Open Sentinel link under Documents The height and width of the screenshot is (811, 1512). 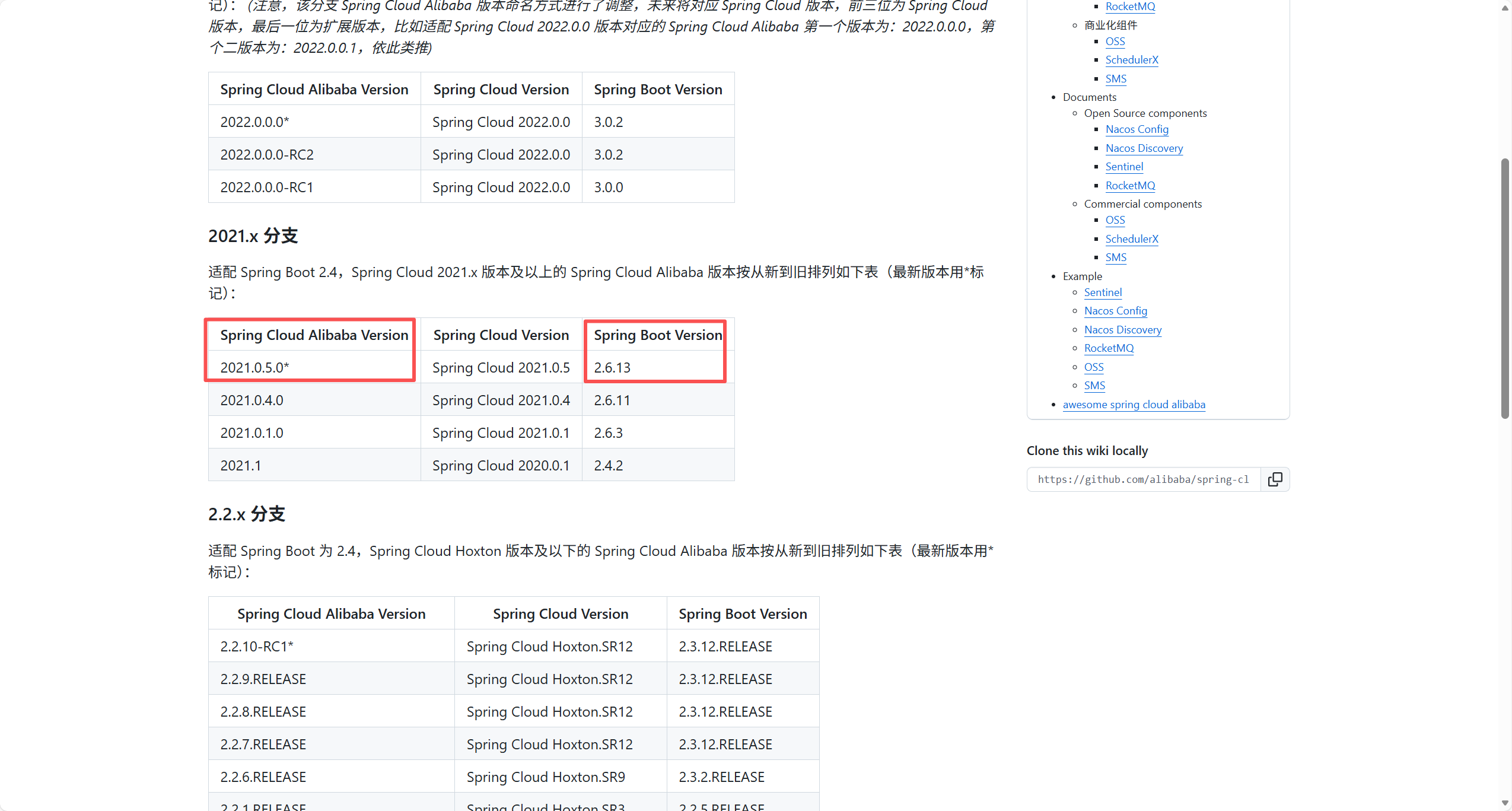(x=1124, y=167)
